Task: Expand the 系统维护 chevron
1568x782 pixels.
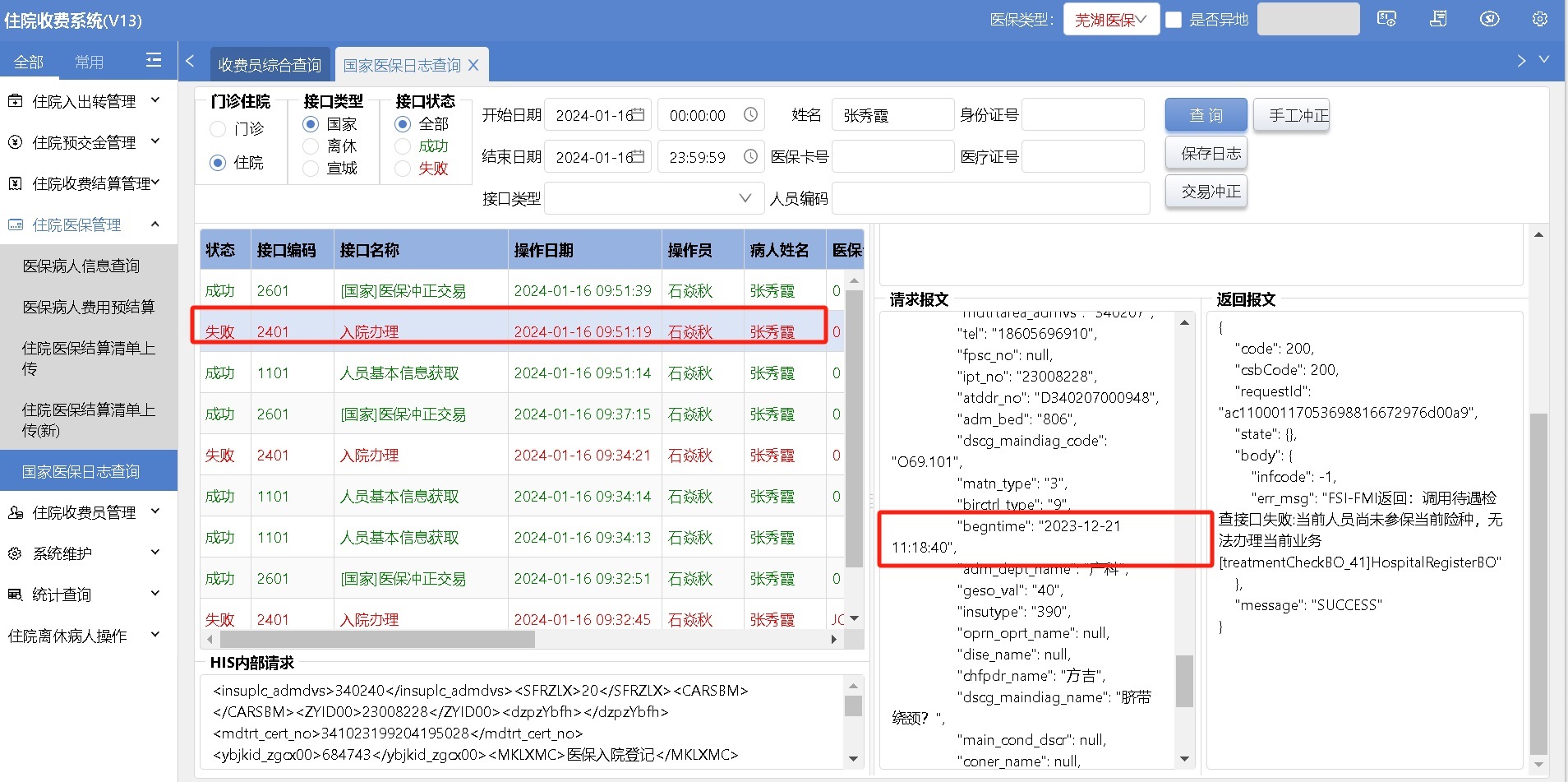Action: click(155, 553)
